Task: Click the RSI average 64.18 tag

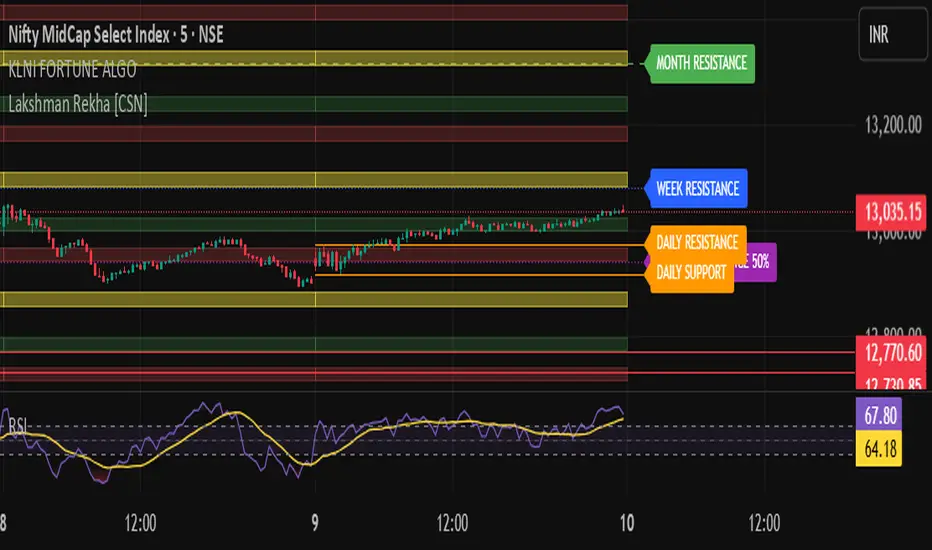Action: tap(879, 448)
